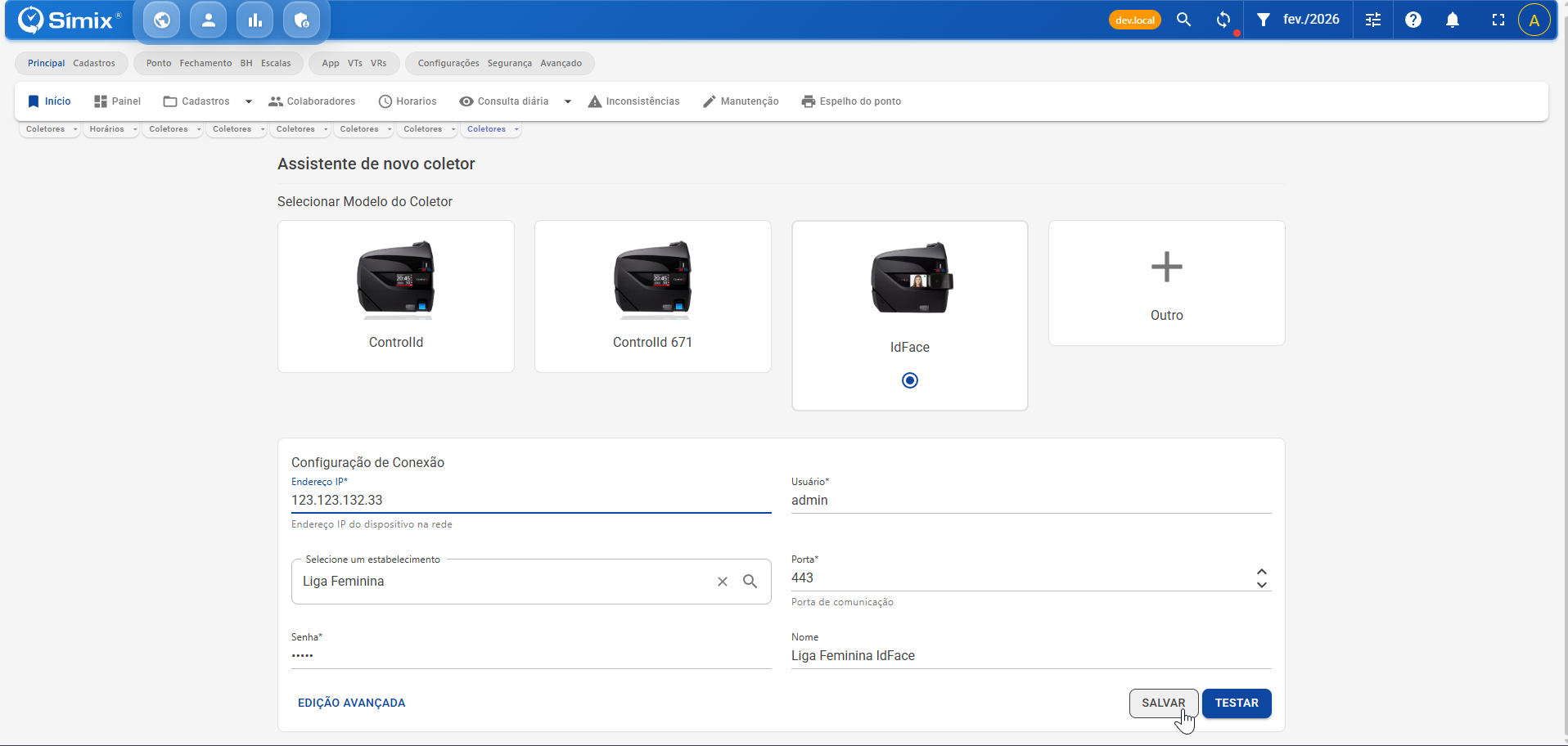
Task: Click the Simix logo
Action: [69, 20]
